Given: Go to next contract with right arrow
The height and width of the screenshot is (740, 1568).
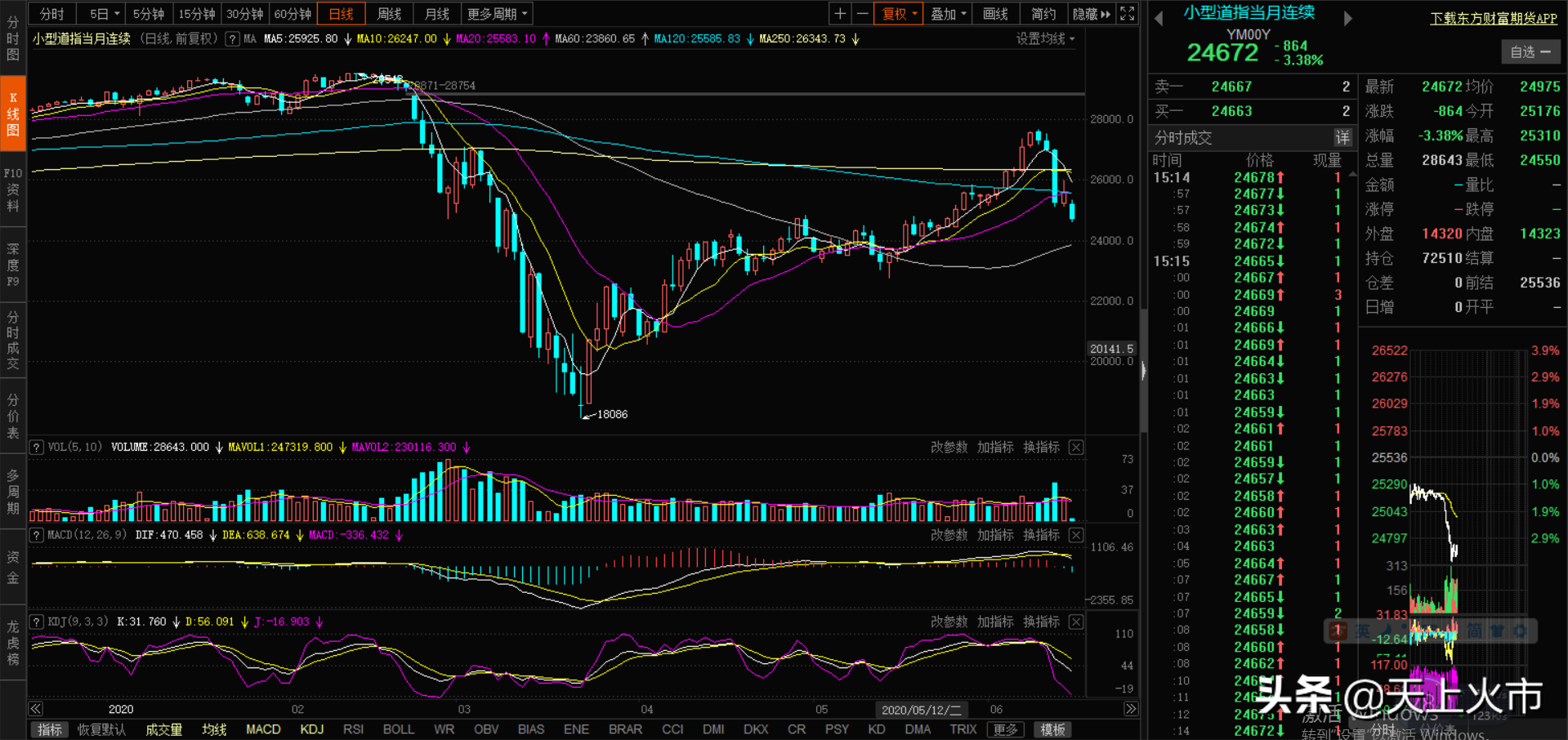Looking at the screenshot, I should (1348, 18).
